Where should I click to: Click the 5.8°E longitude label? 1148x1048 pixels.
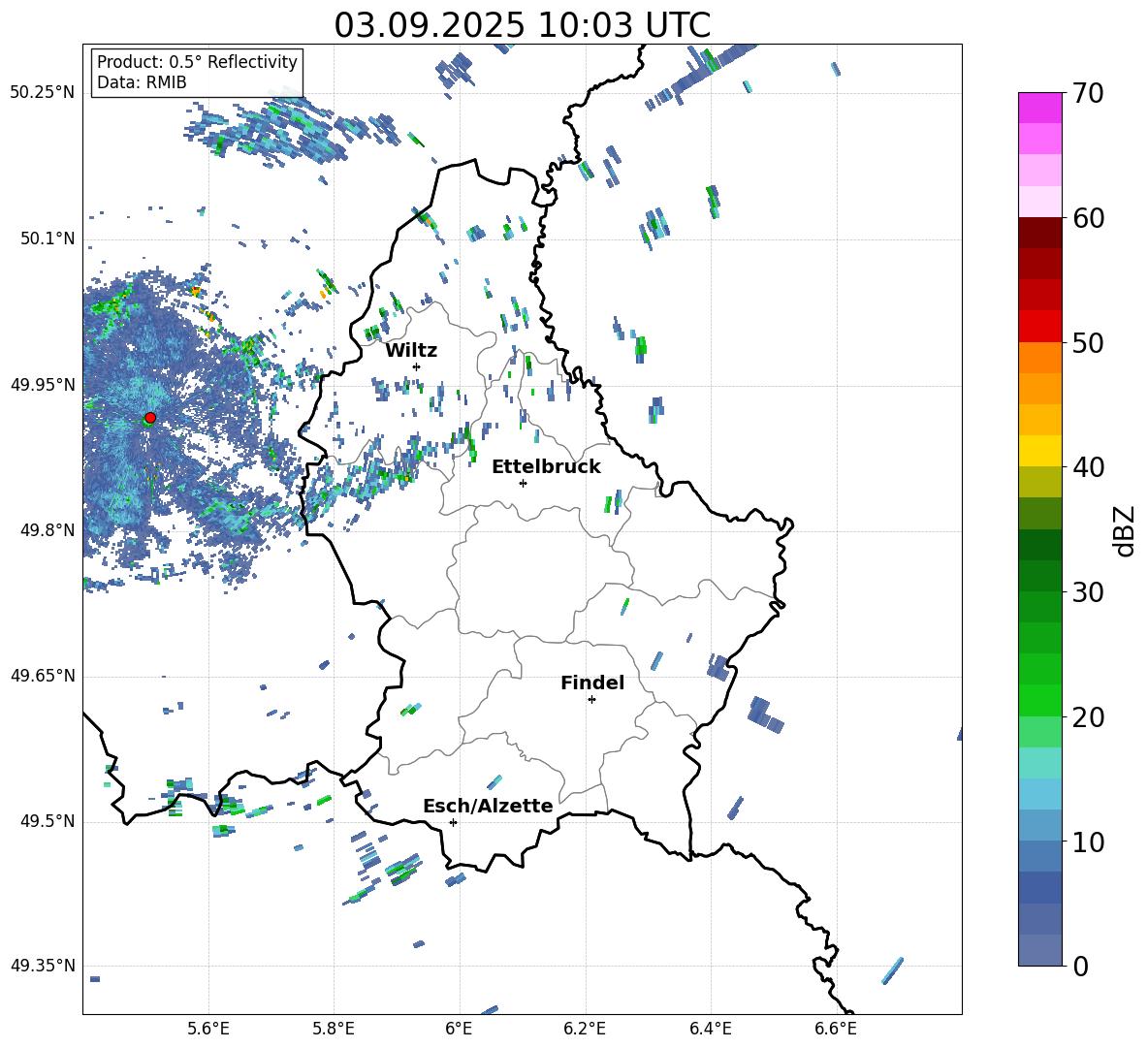pyautogui.click(x=334, y=1029)
